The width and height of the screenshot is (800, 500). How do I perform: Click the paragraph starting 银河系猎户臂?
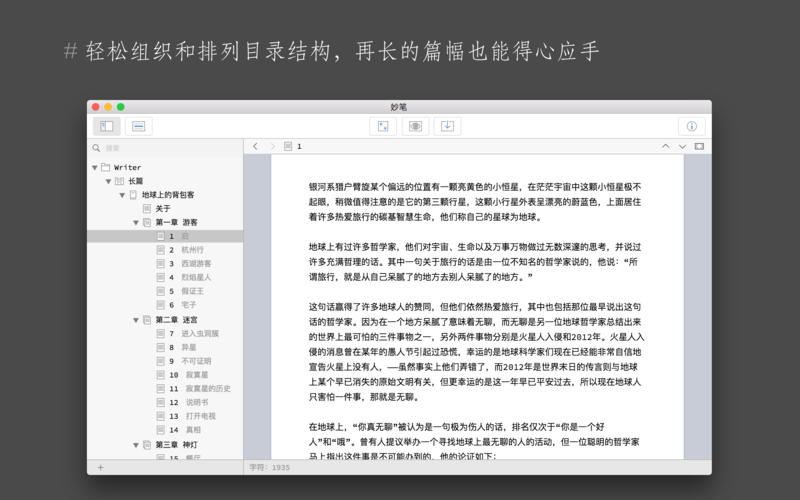pyautogui.click(x=475, y=202)
